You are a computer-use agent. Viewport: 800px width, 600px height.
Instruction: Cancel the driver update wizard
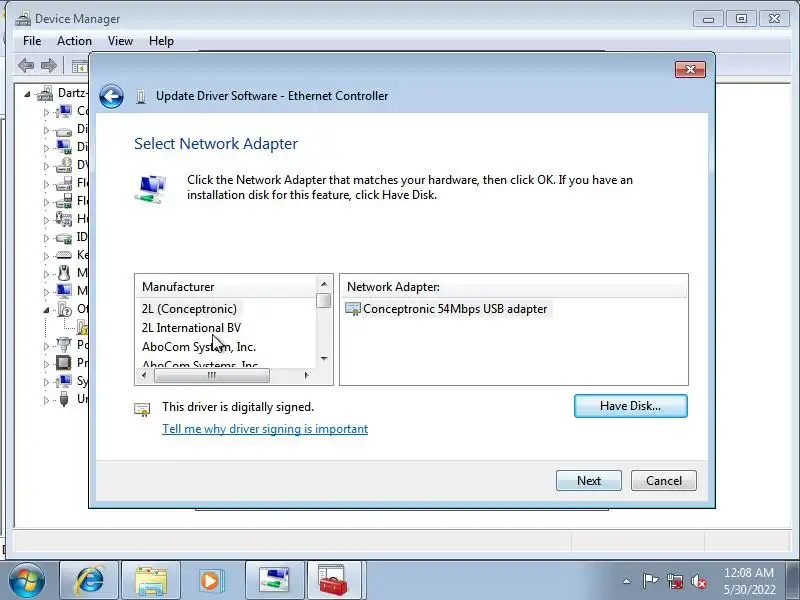[x=664, y=481]
